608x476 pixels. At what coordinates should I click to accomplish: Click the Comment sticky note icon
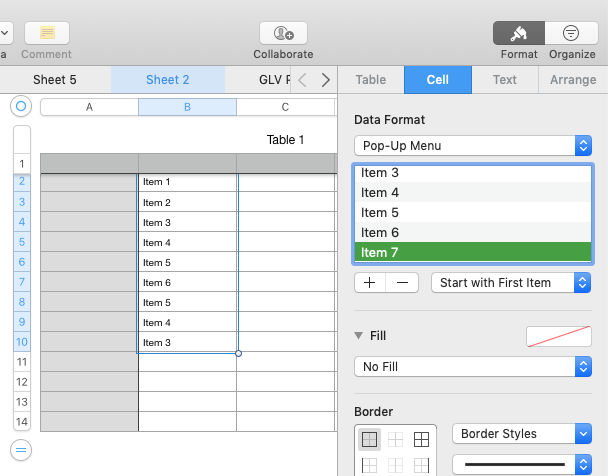point(47,33)
